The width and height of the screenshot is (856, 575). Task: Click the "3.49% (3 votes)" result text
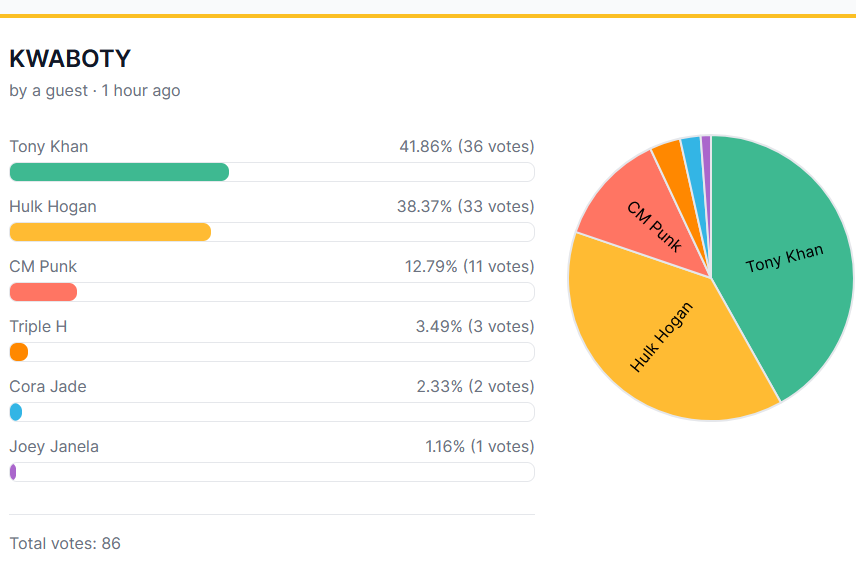pos(474,327)
